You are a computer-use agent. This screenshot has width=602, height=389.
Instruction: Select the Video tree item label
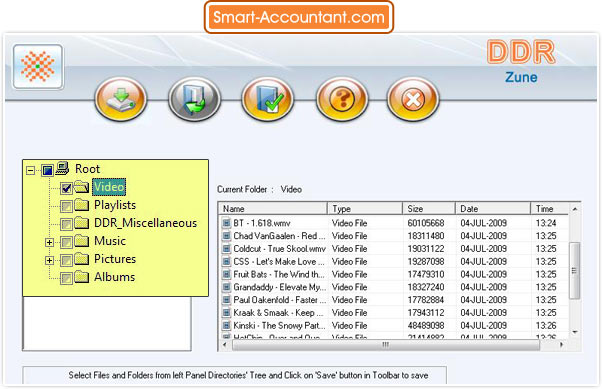pos(109,187)
